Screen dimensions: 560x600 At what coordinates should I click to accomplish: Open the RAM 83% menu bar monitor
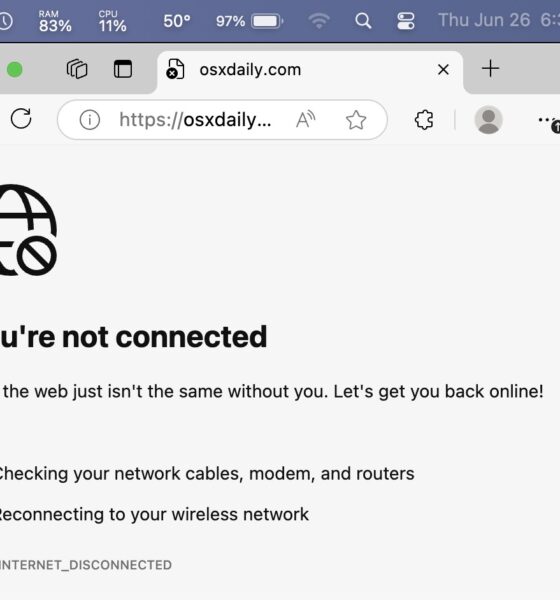pyautogui.click(x=55, y=21)
